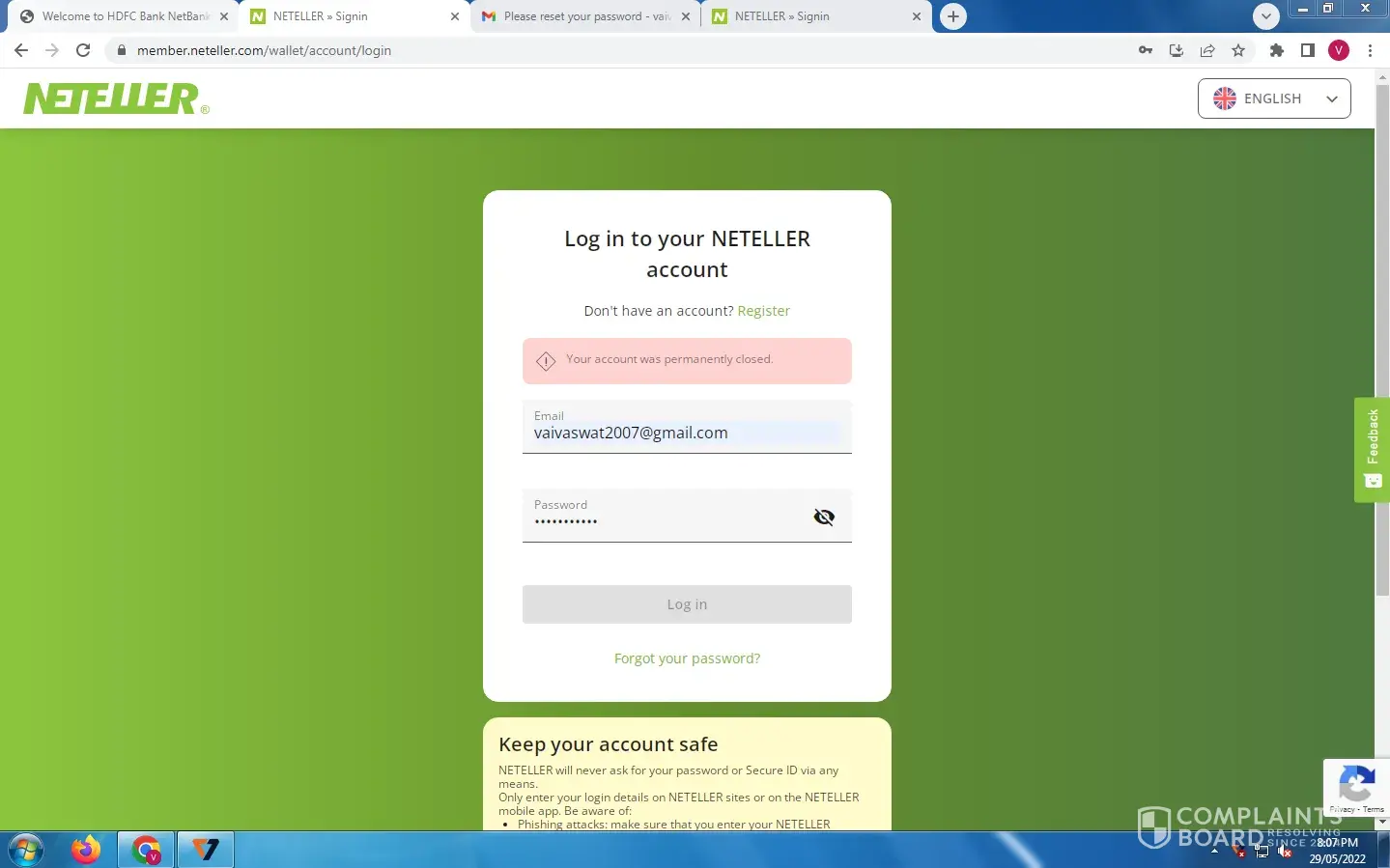Click the Windows Start button
Screen dimensions: 1390x868
(26, 850)
